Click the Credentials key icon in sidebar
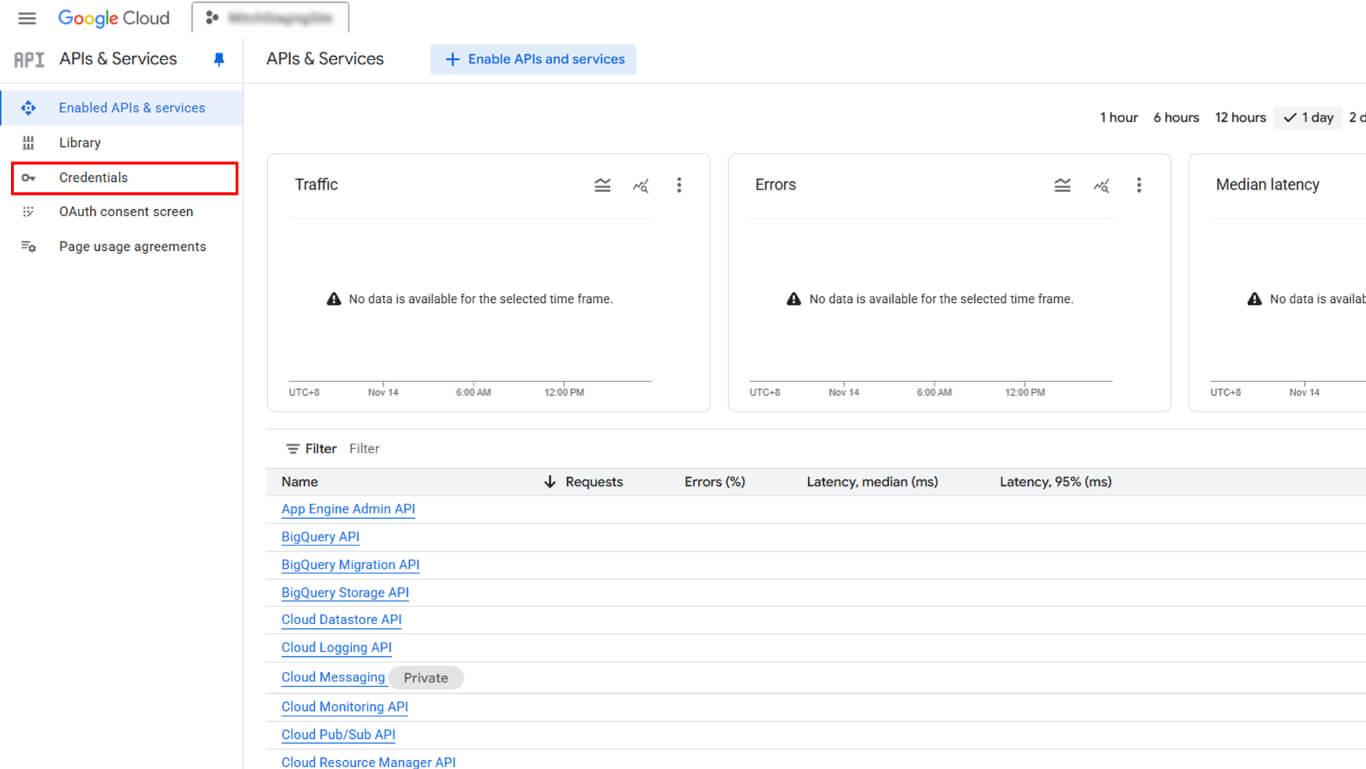The image size is (1366, 769). click(x=28, y=178)
